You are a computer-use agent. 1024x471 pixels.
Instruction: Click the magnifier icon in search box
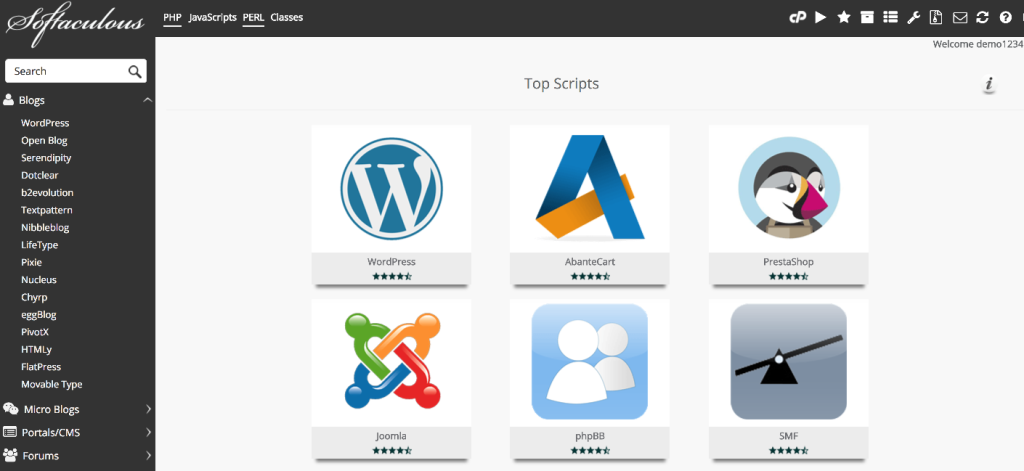click(x=135, y=71)
